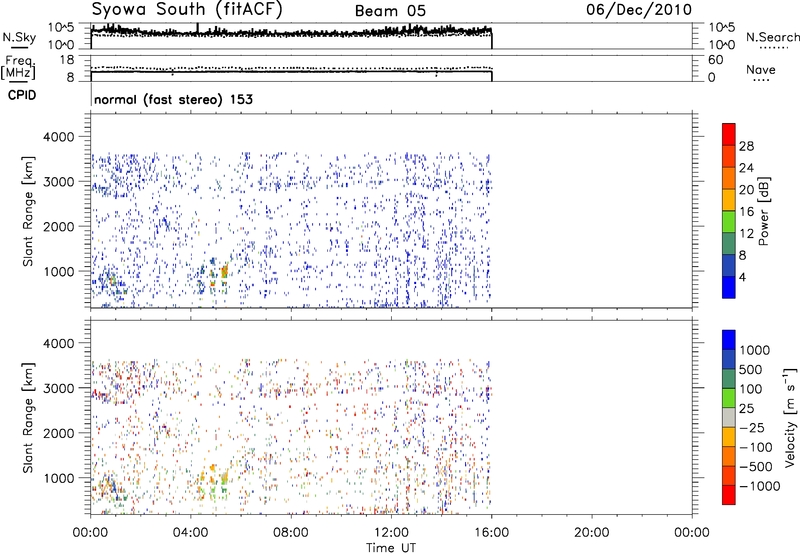Image resolution: width=800 pixels, height=554 pixels.
Task: Click the strong orange echo patch near 05:00 in power panel
Action: tap(224, 270)
